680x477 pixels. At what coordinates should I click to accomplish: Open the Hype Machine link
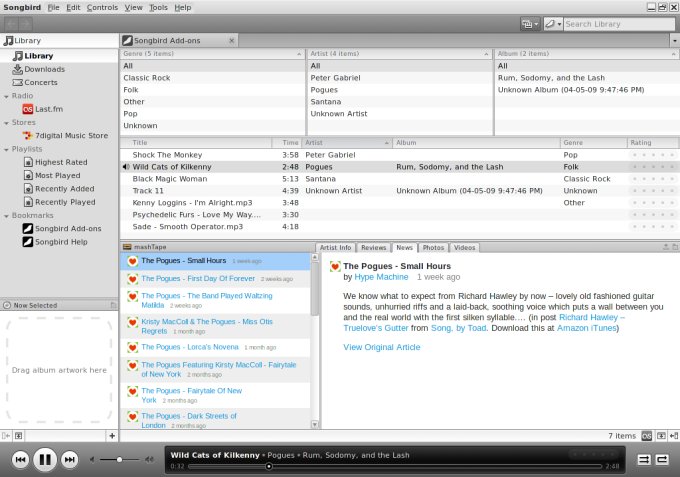coord(381,276)
